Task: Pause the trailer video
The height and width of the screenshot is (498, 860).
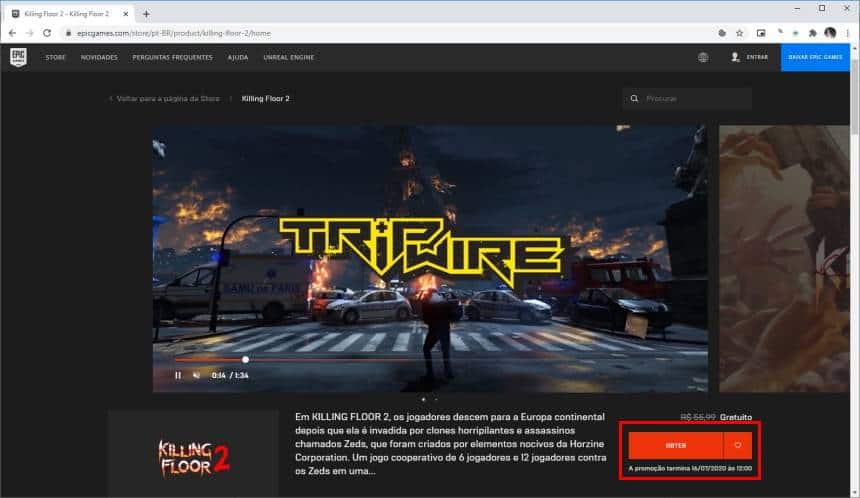Action: pos(178,375)
